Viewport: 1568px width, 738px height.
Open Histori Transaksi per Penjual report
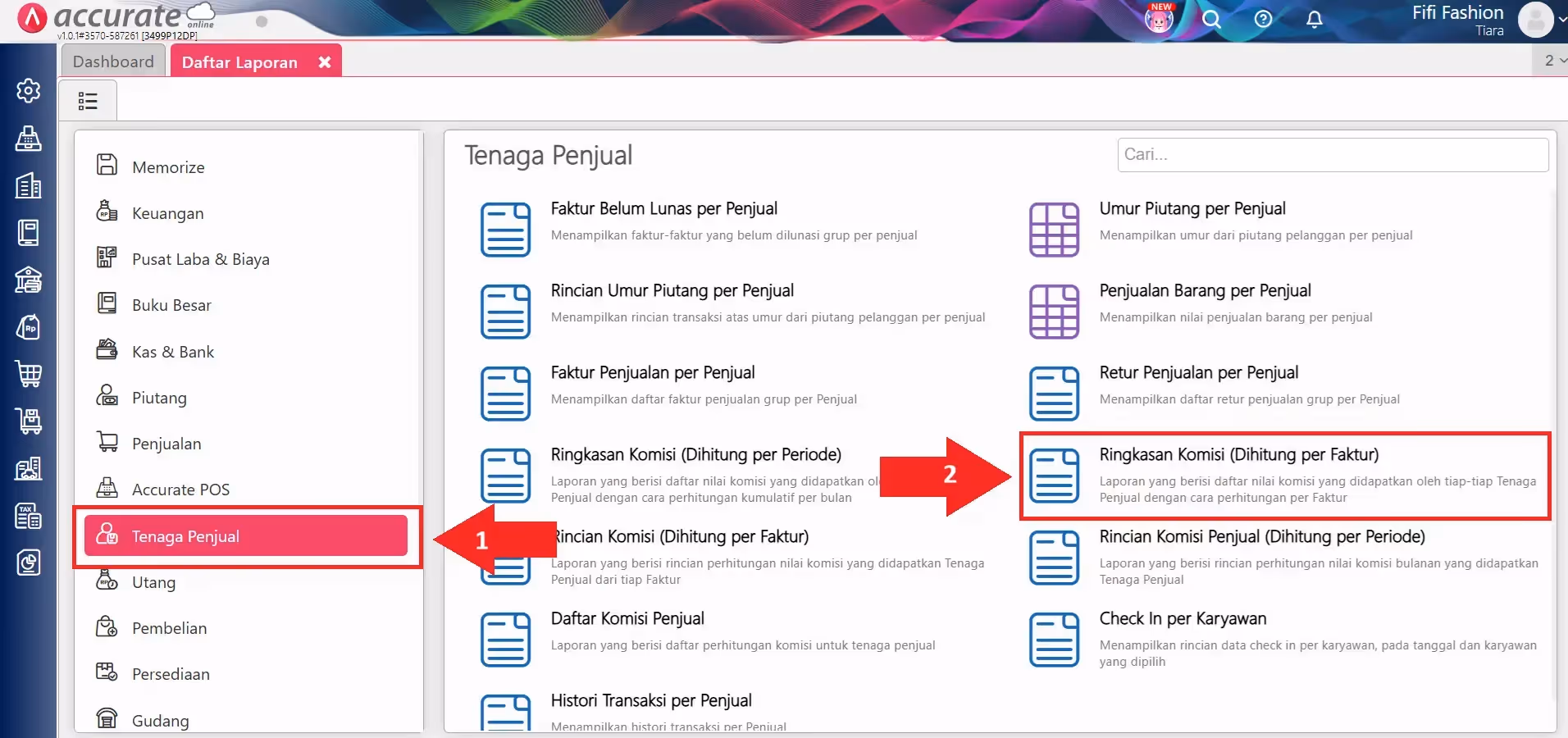point(651,700)
